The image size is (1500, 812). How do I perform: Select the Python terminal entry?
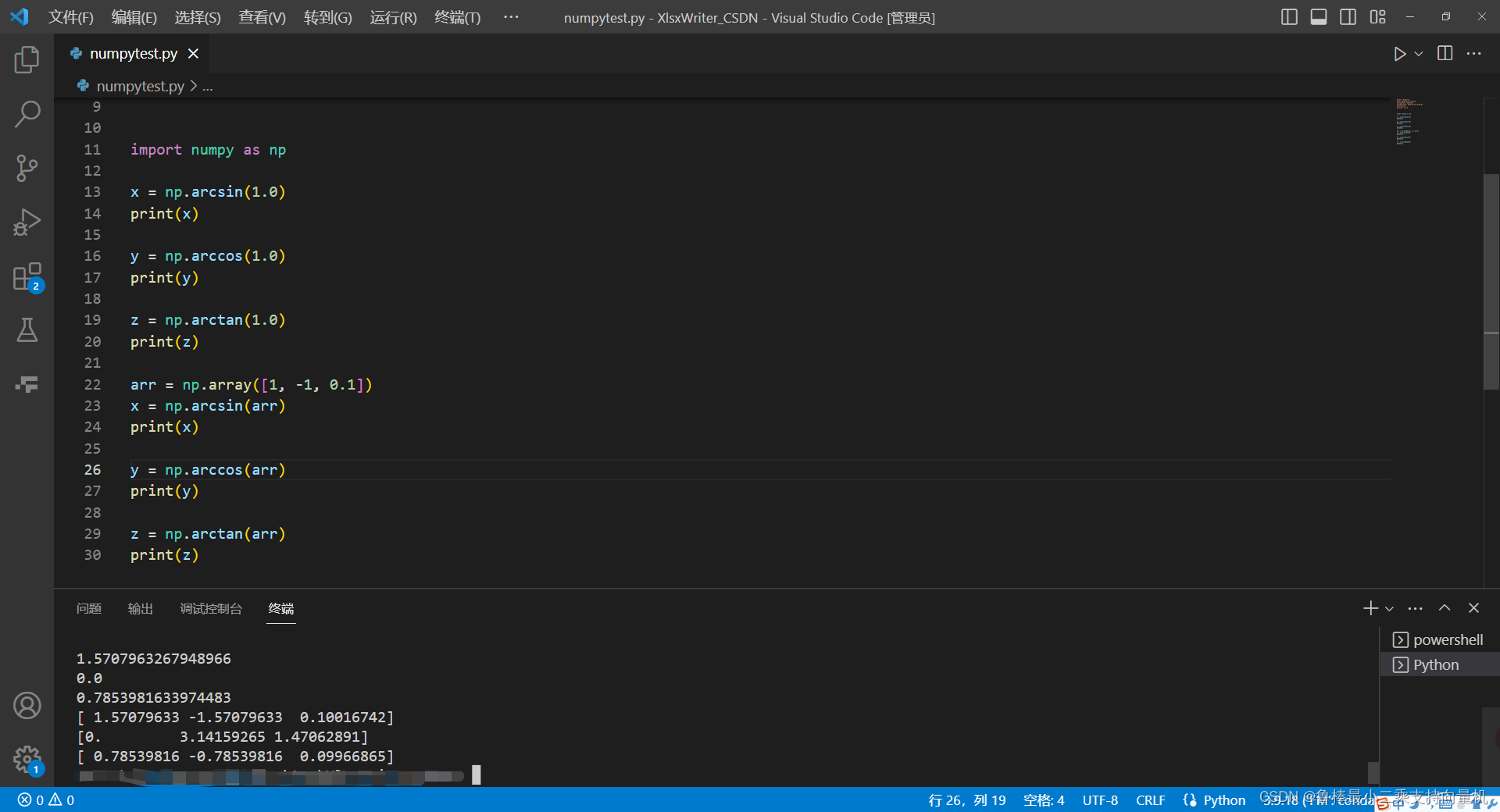pos(1439,665)
